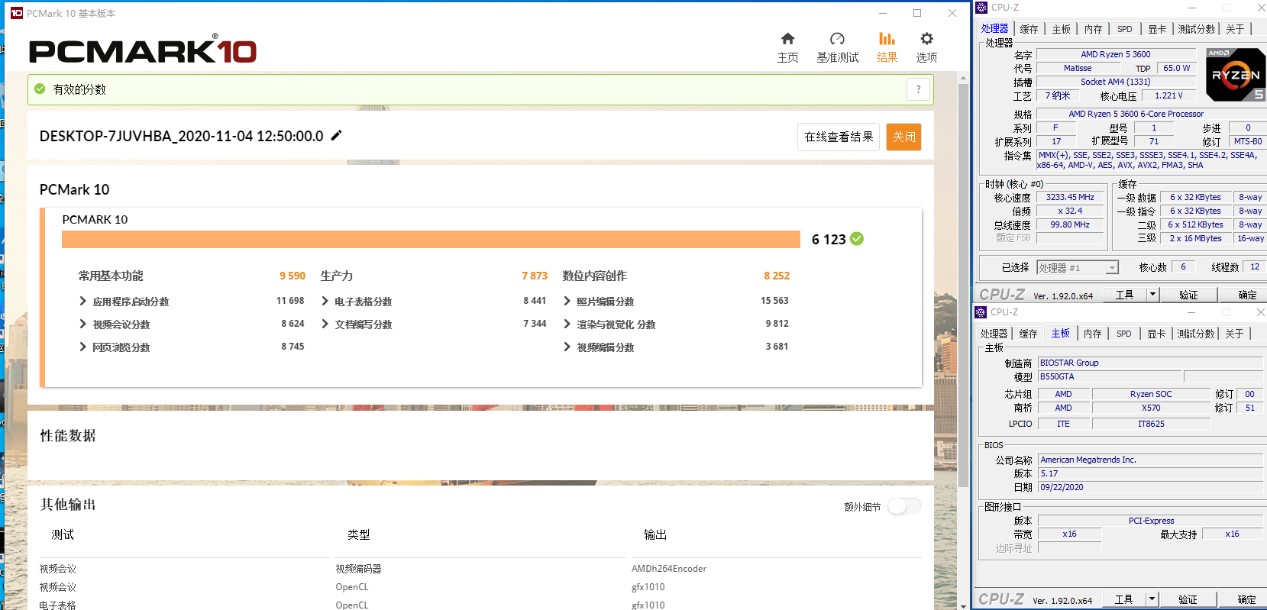1267x610 pixels.
Task: Click the 生产力 score 7 873
Action: pos(534,276)
